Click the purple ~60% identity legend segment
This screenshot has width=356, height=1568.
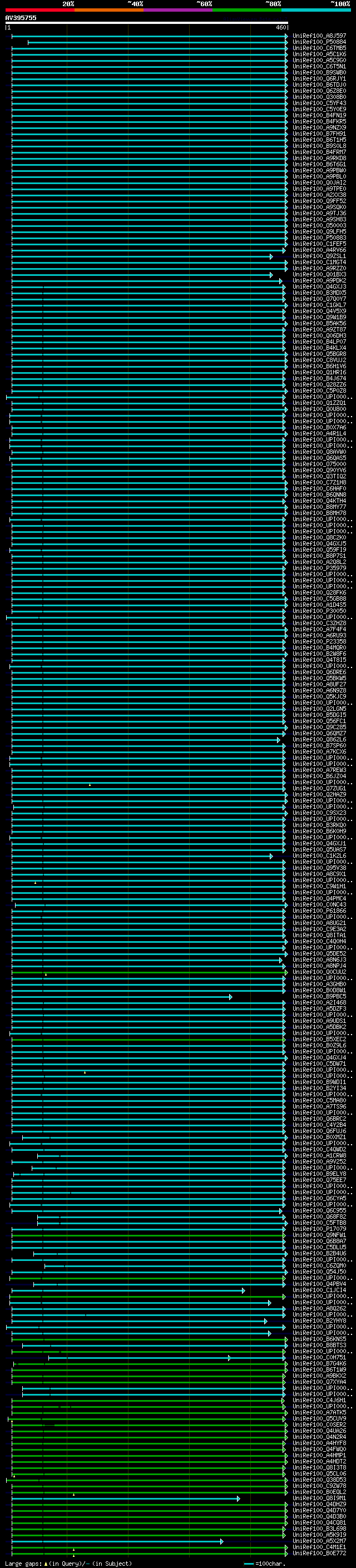(177, 10)
